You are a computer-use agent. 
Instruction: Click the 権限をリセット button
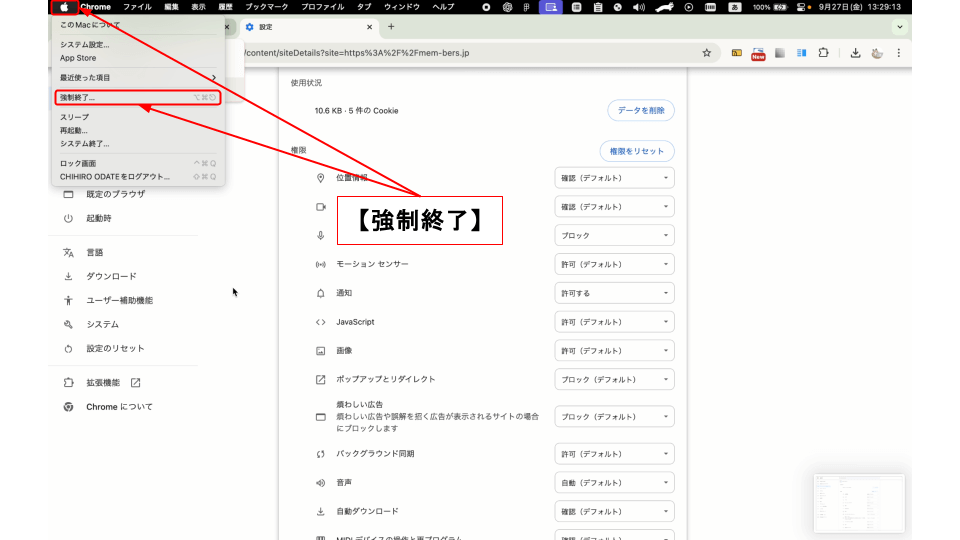[637, 151]
